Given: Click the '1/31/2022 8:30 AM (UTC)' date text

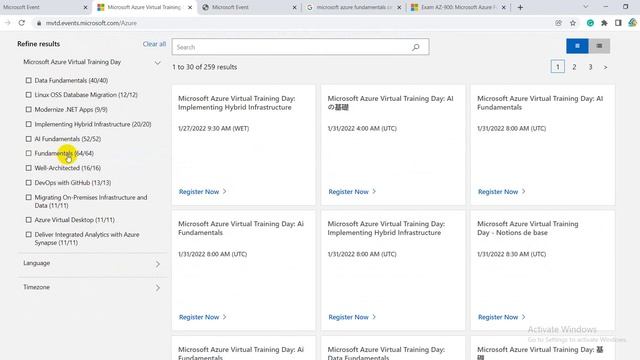Looking at the screenshot, I should coord(511,254).
